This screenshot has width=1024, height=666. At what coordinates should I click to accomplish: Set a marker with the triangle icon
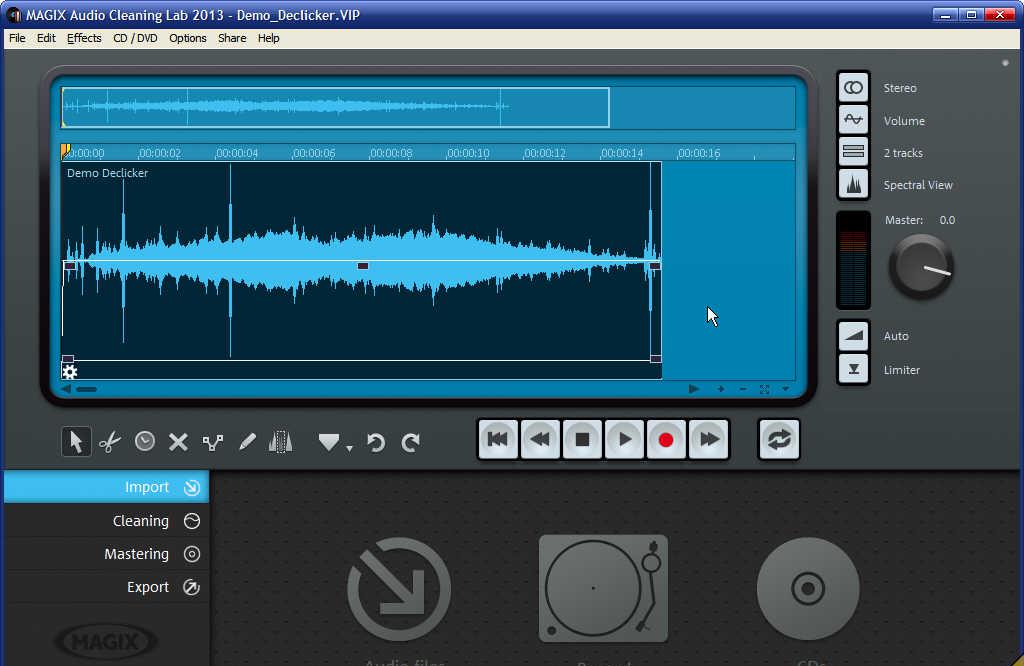328,442
